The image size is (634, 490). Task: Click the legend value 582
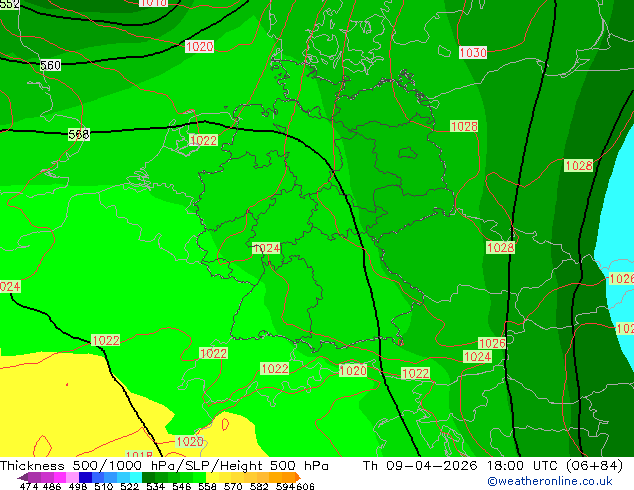(259, 486)
